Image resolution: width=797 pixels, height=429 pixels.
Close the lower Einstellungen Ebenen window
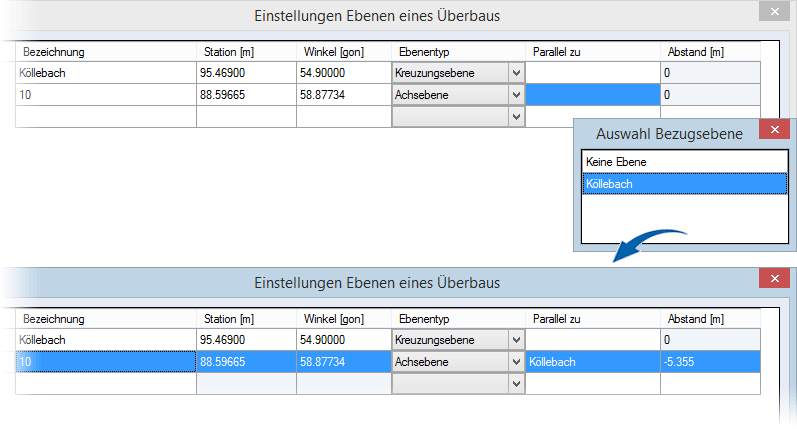pos(775,278)
